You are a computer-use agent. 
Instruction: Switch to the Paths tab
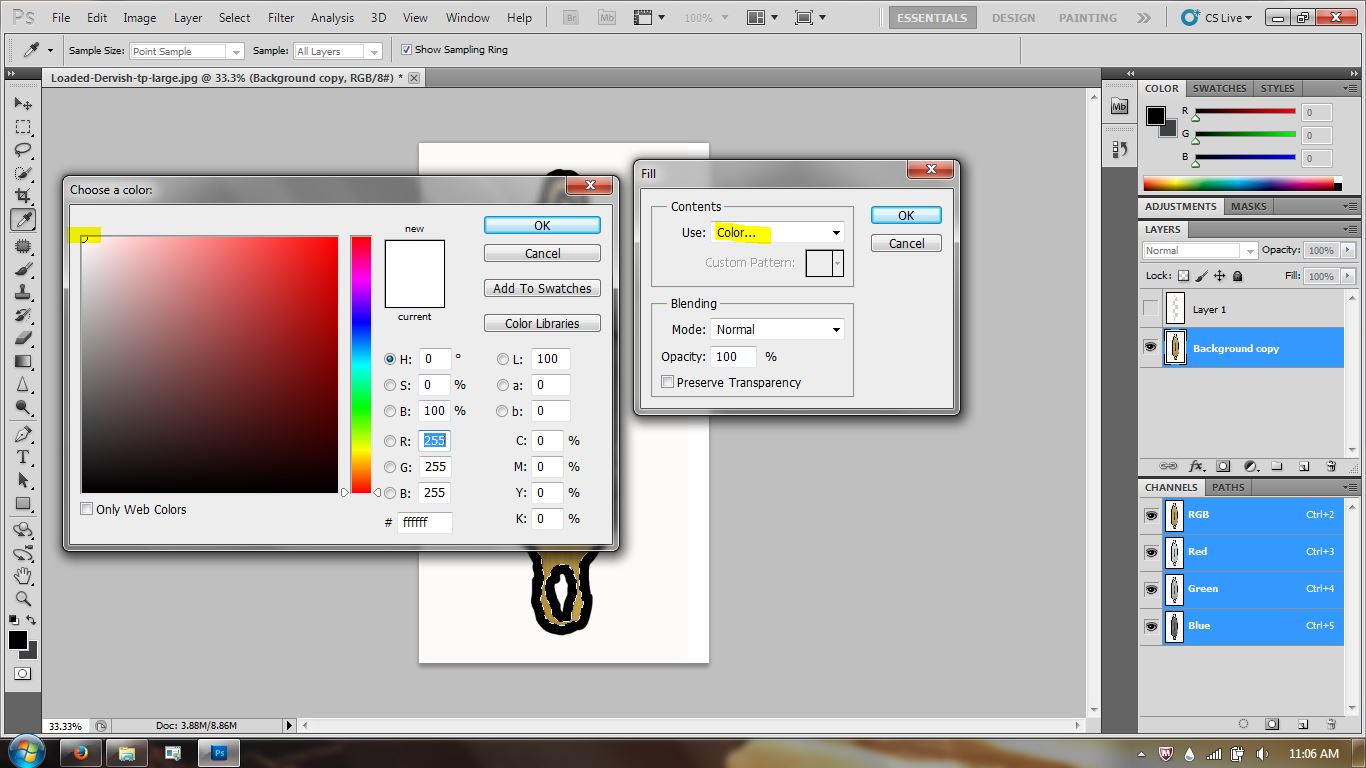(x=1228, y=487)
